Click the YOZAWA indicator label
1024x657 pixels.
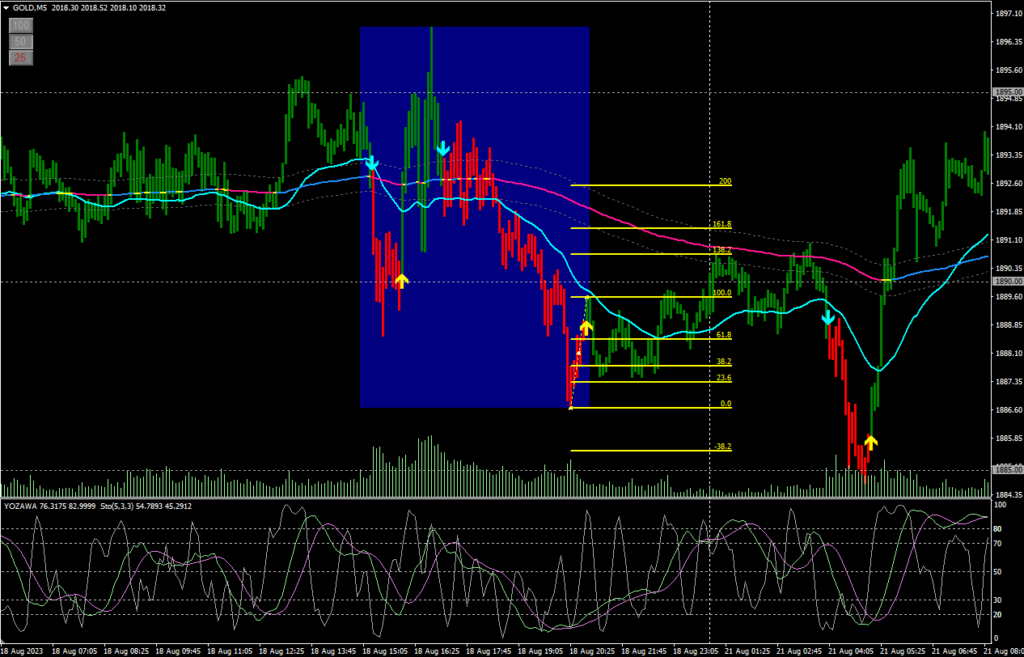(20, 506)
